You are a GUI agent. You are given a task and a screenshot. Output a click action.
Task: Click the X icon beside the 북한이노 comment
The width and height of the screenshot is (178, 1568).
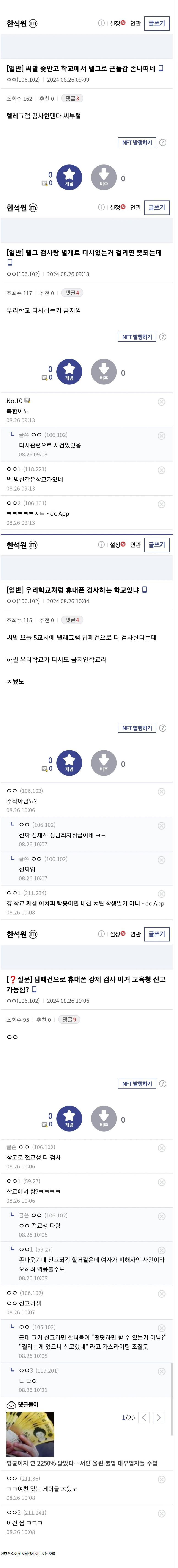point(162,402)
